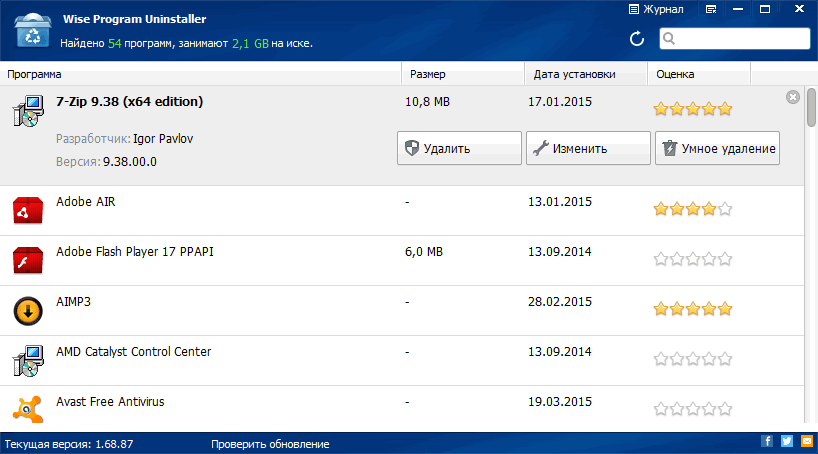Sort by Размер column header
This screenshot has height=454, width=818.
[463, 74]
